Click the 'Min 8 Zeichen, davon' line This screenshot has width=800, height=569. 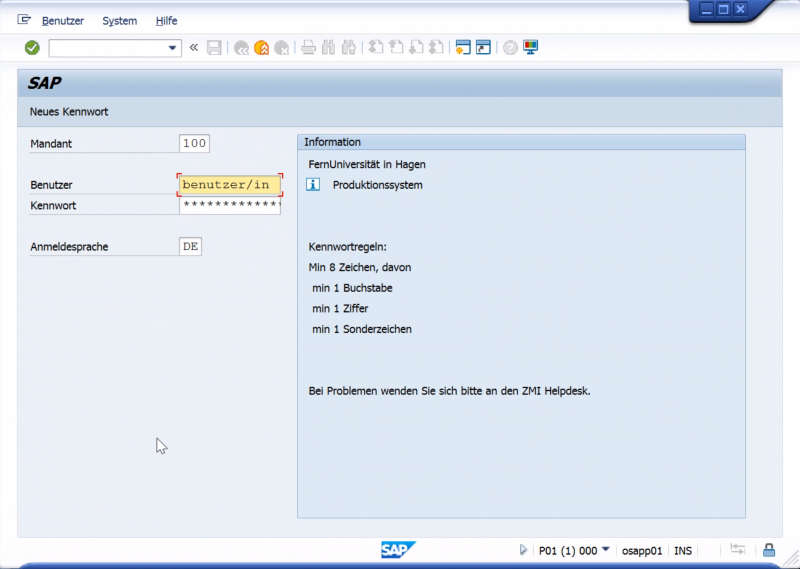(360, 267)
